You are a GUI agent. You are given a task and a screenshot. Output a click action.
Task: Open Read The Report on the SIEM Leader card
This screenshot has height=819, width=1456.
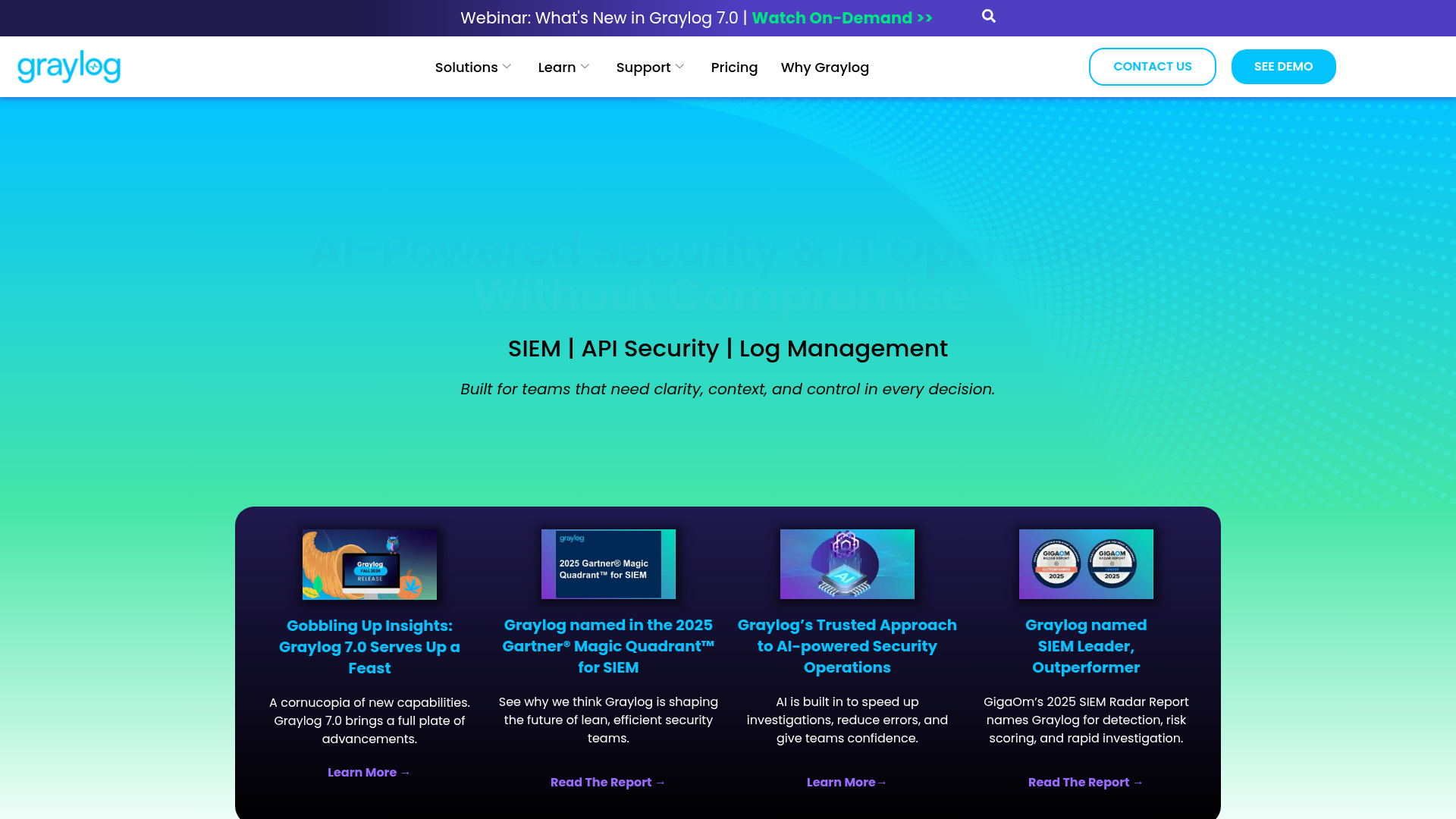tap(1085, 782)
